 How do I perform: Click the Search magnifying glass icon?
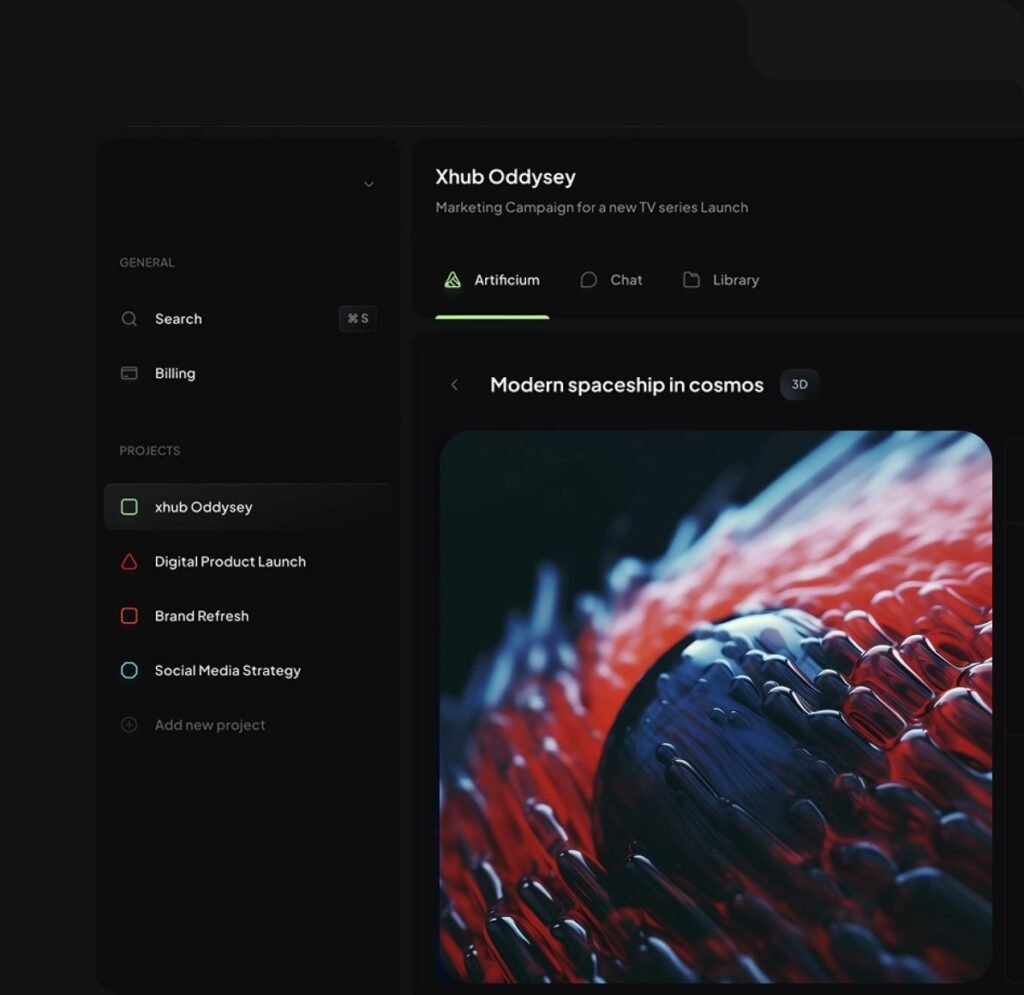click(x=129, y=318)
